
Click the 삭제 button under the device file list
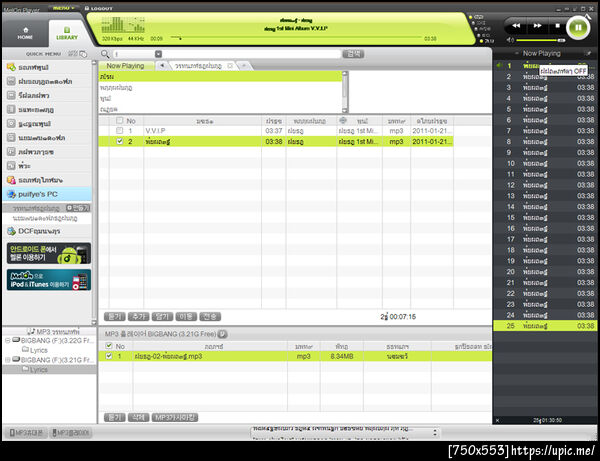pos(138,417)
